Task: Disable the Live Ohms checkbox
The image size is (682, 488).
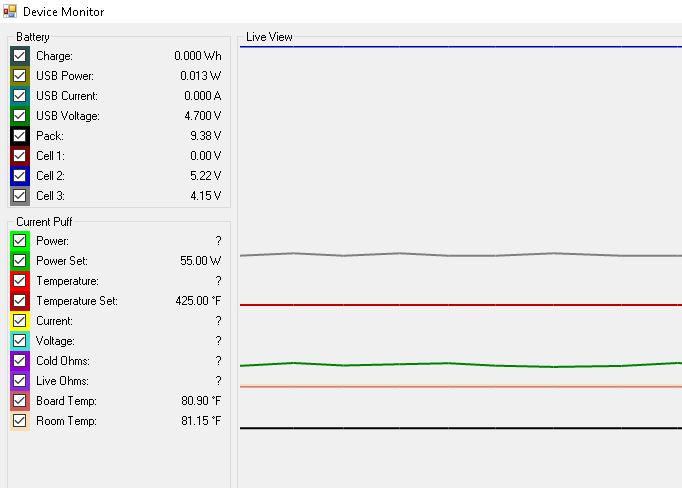Action: (20, 381)
